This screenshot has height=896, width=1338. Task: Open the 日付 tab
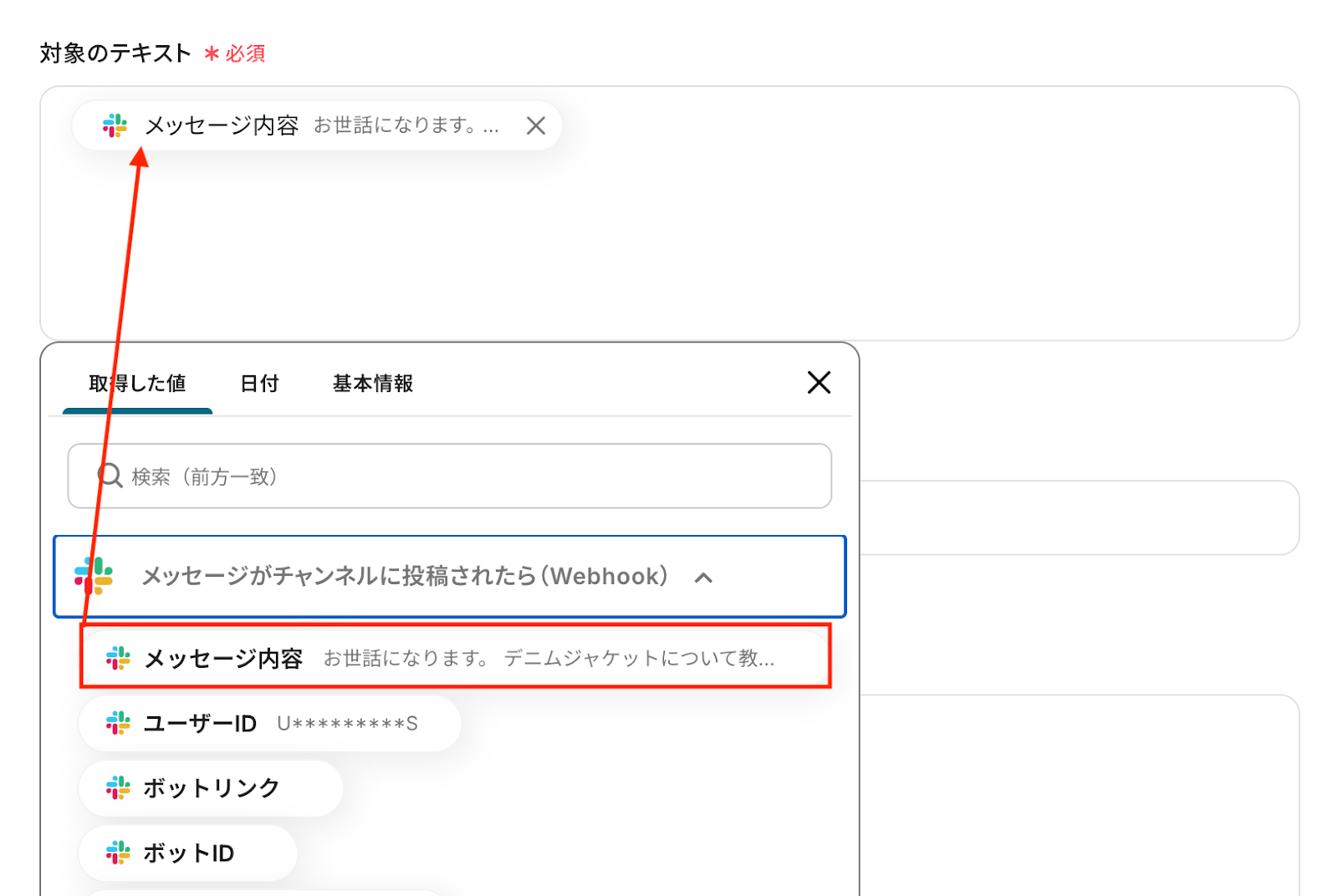click(259, 384)
